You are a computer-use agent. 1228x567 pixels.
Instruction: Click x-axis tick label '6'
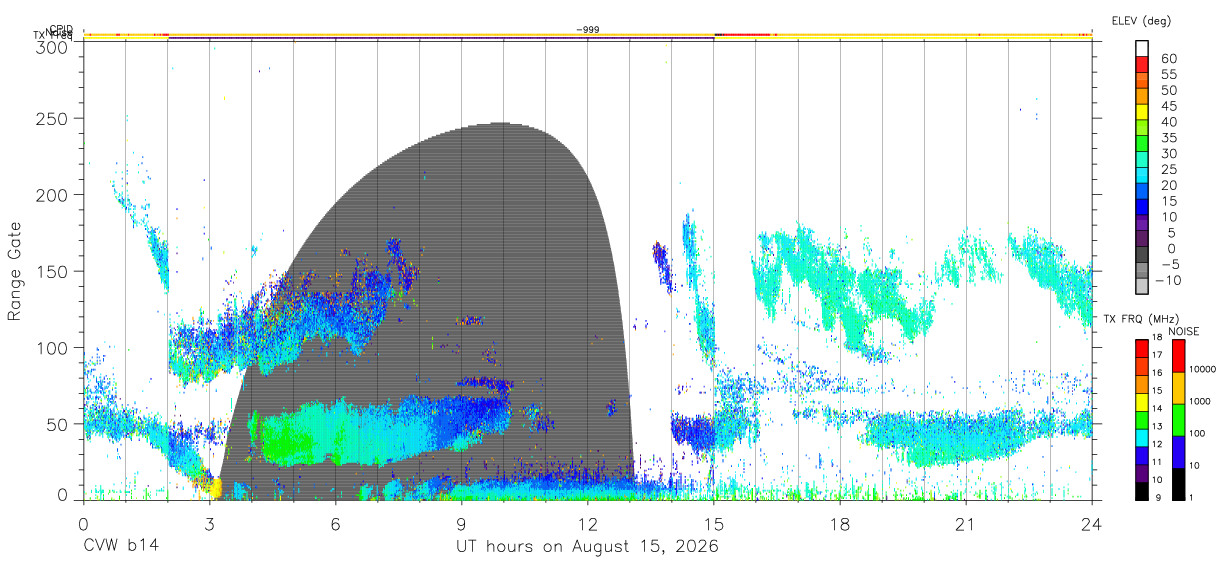(336, 524)
